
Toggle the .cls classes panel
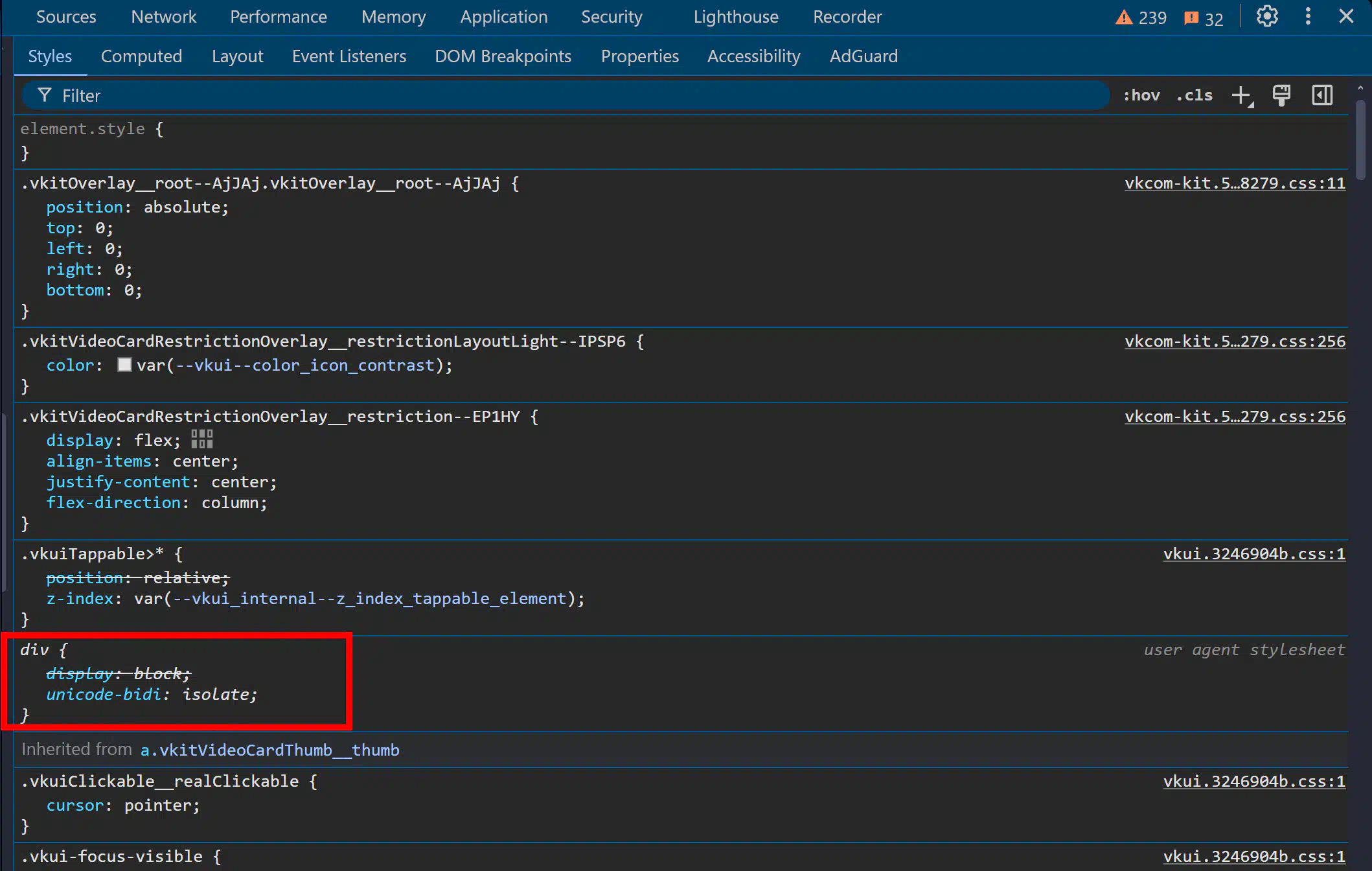[x=1195, y=95]
